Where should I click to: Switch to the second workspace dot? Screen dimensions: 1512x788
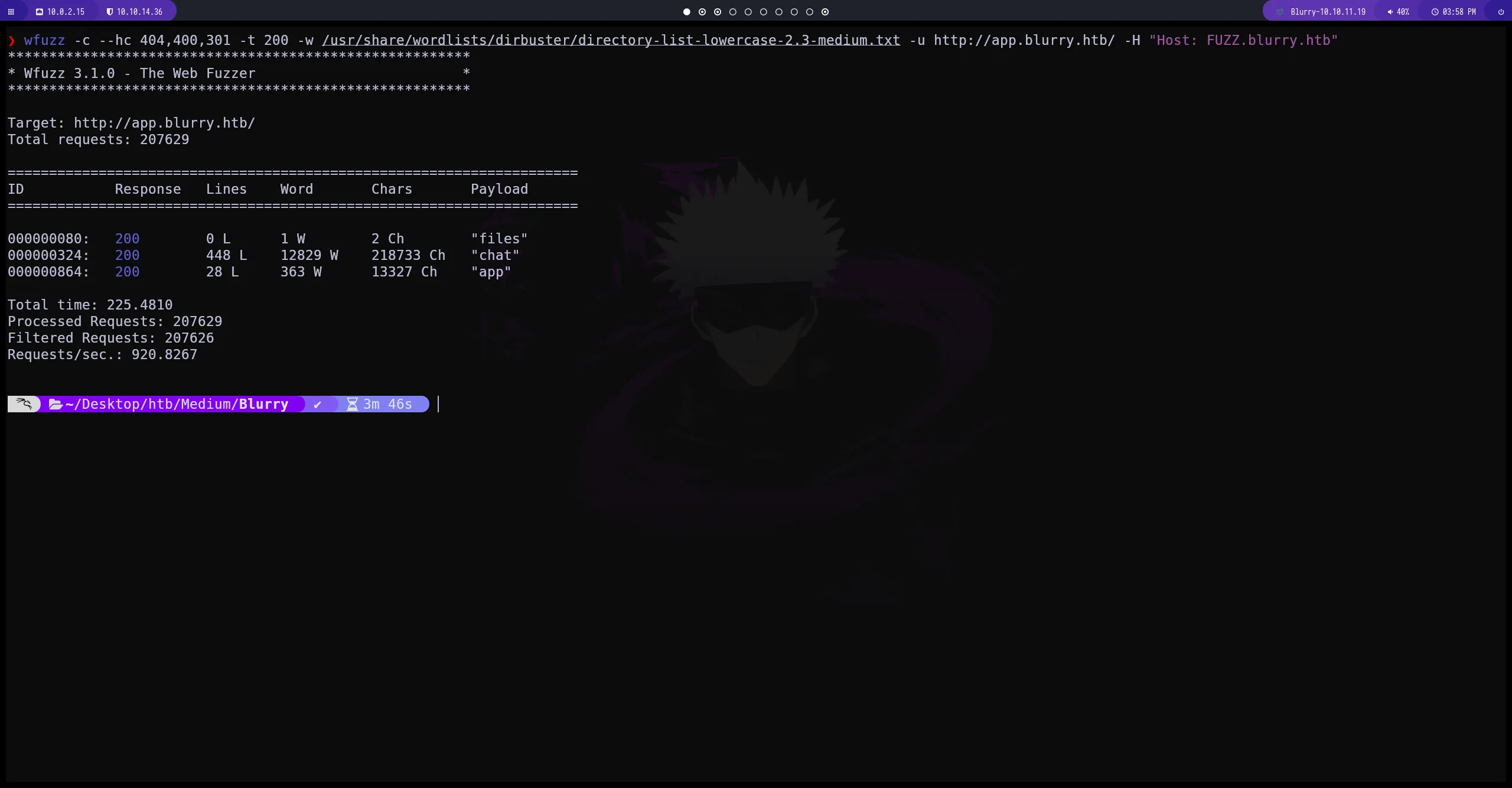(x=702, y=12)
